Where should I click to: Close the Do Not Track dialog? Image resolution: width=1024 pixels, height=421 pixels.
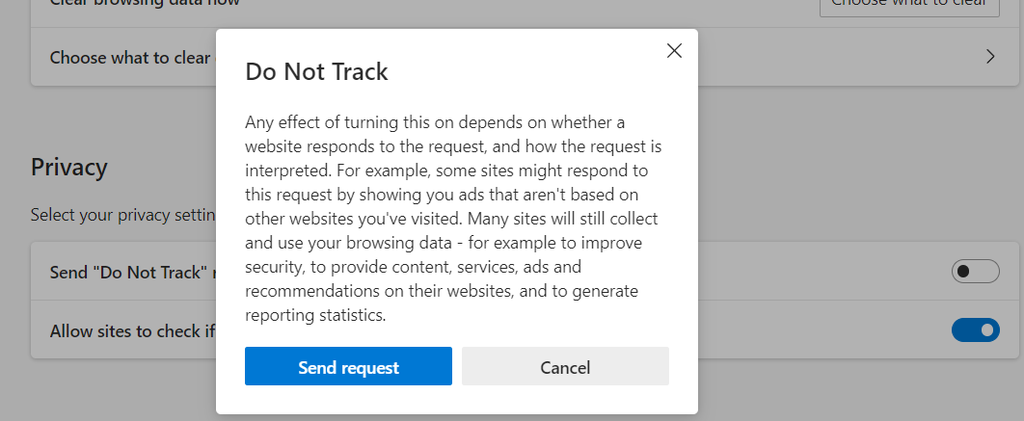[x=674, y=51]
